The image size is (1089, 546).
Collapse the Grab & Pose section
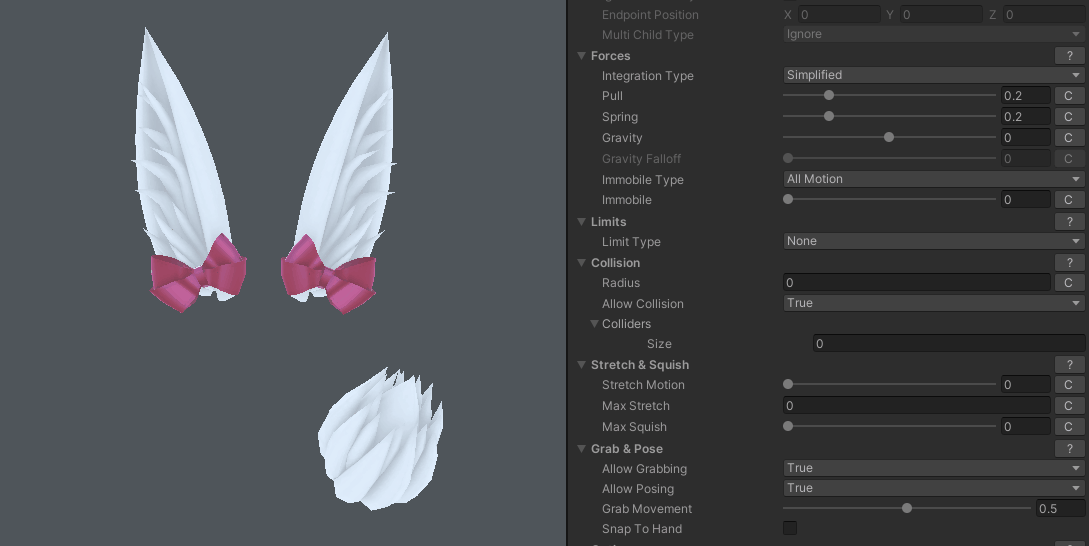coord(581,449)
